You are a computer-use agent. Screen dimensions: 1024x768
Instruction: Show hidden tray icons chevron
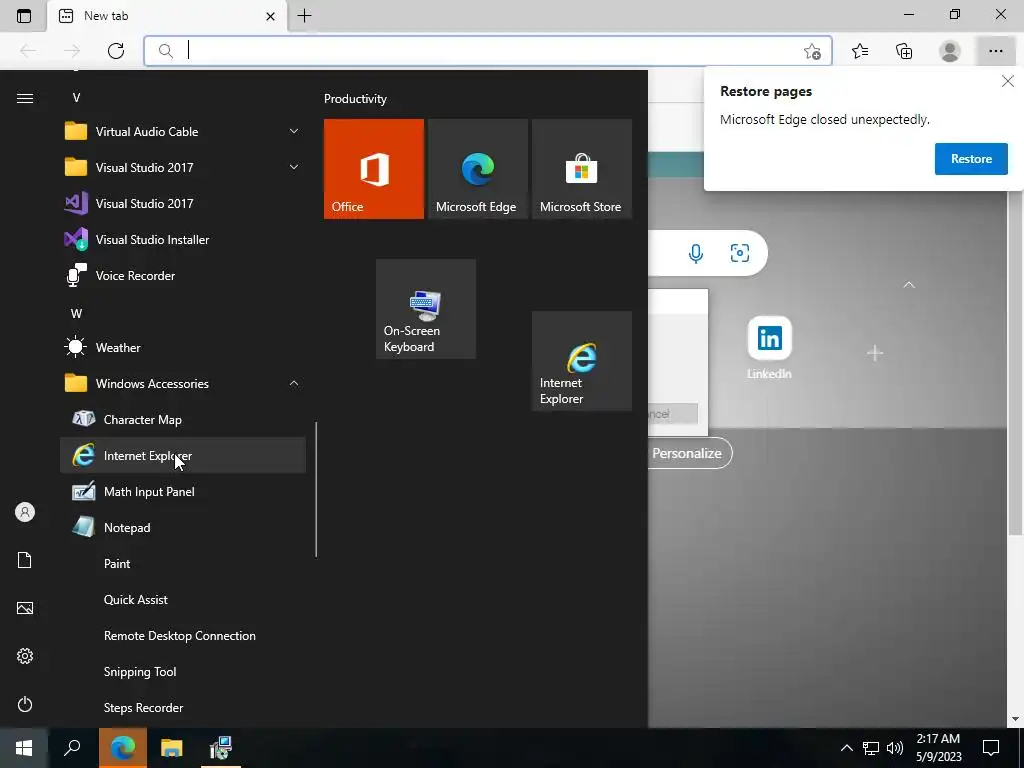[846, 748]
